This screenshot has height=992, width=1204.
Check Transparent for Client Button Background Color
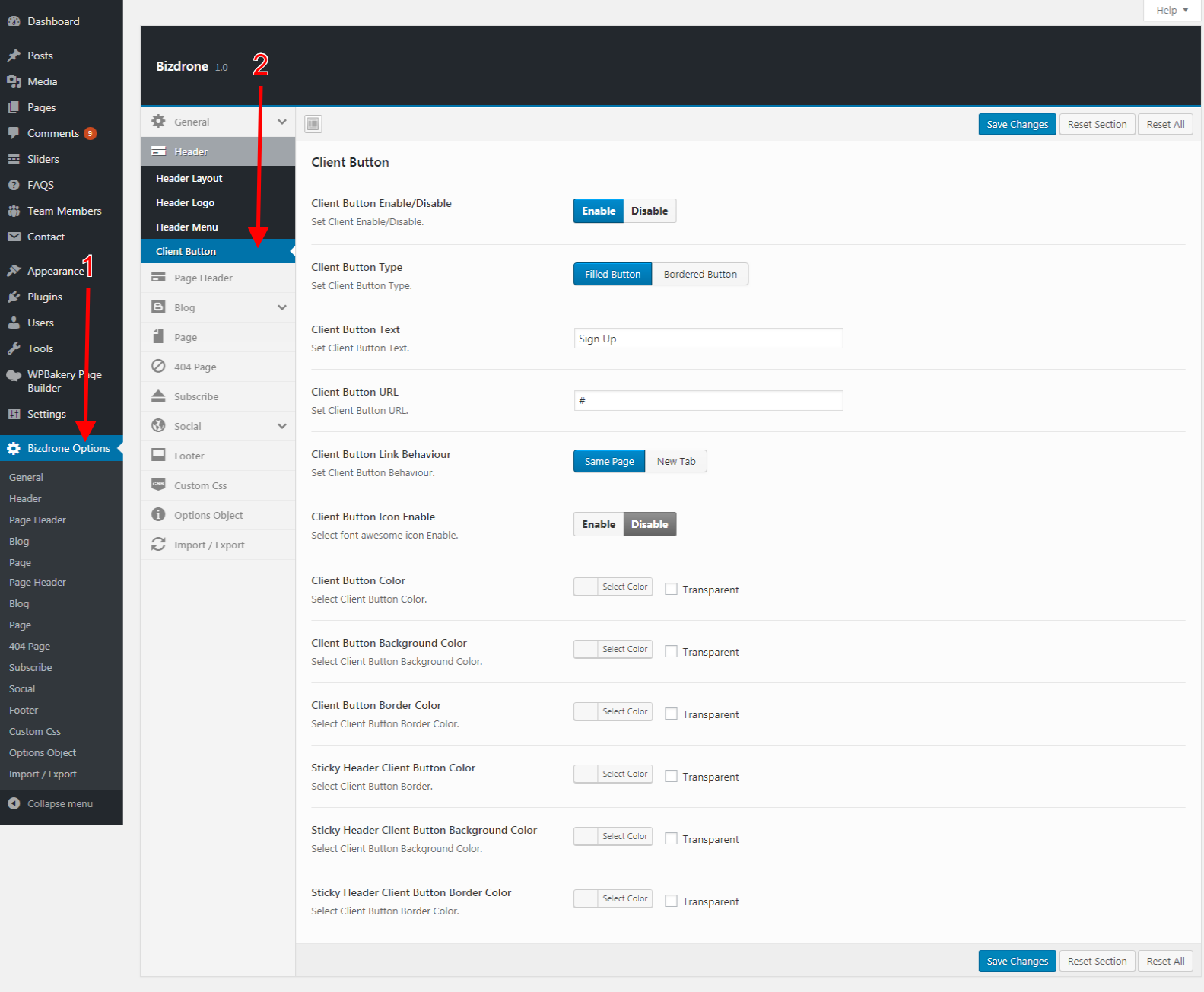671,651
